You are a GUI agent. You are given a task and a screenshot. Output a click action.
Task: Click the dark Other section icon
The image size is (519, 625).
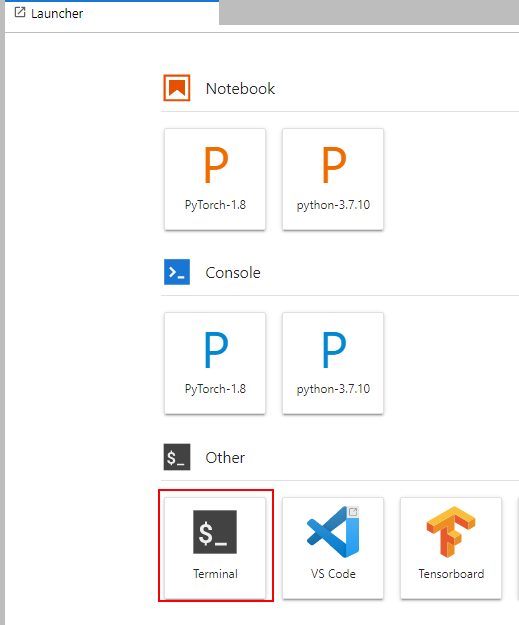coord(177,457)
